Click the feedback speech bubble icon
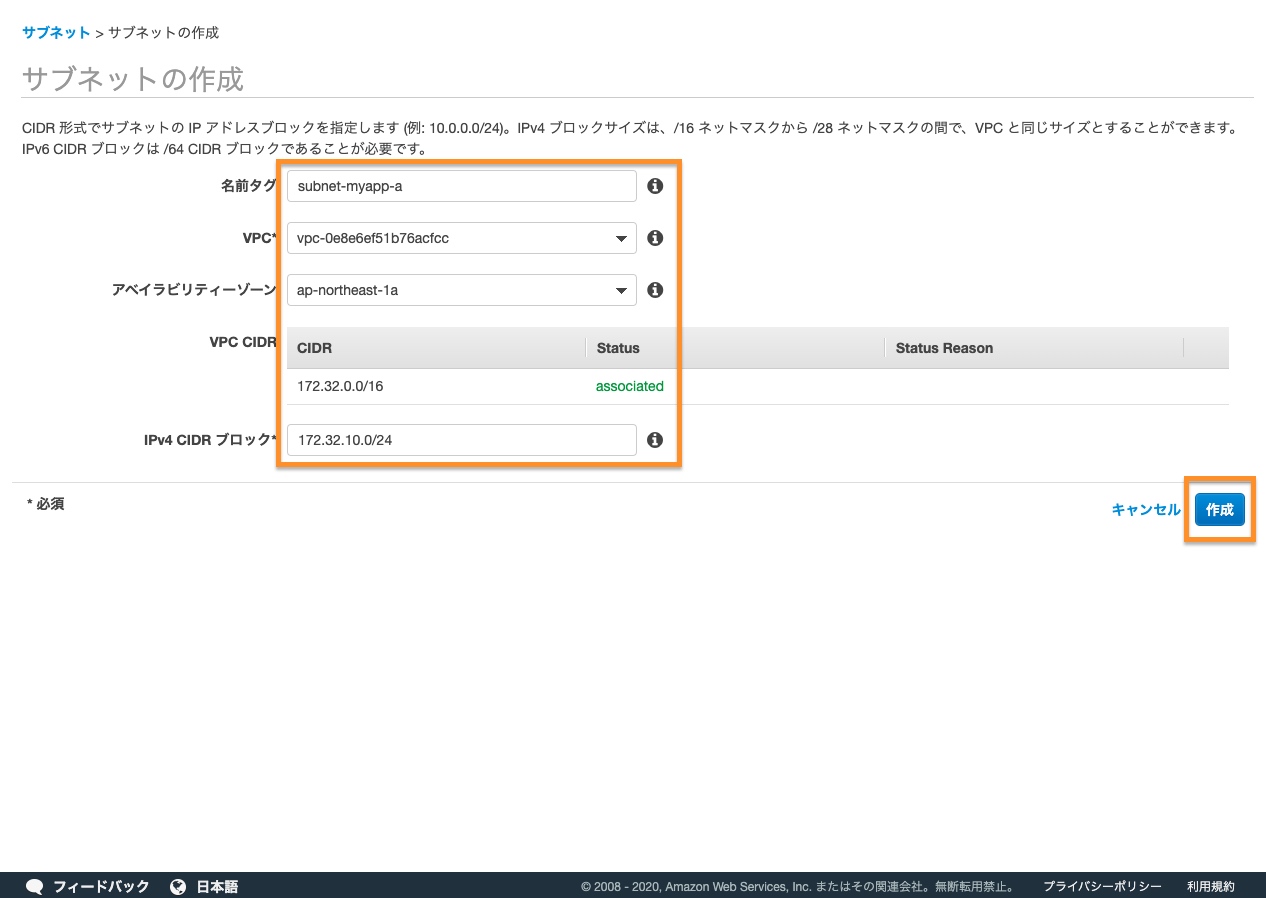 click(35, 886)
